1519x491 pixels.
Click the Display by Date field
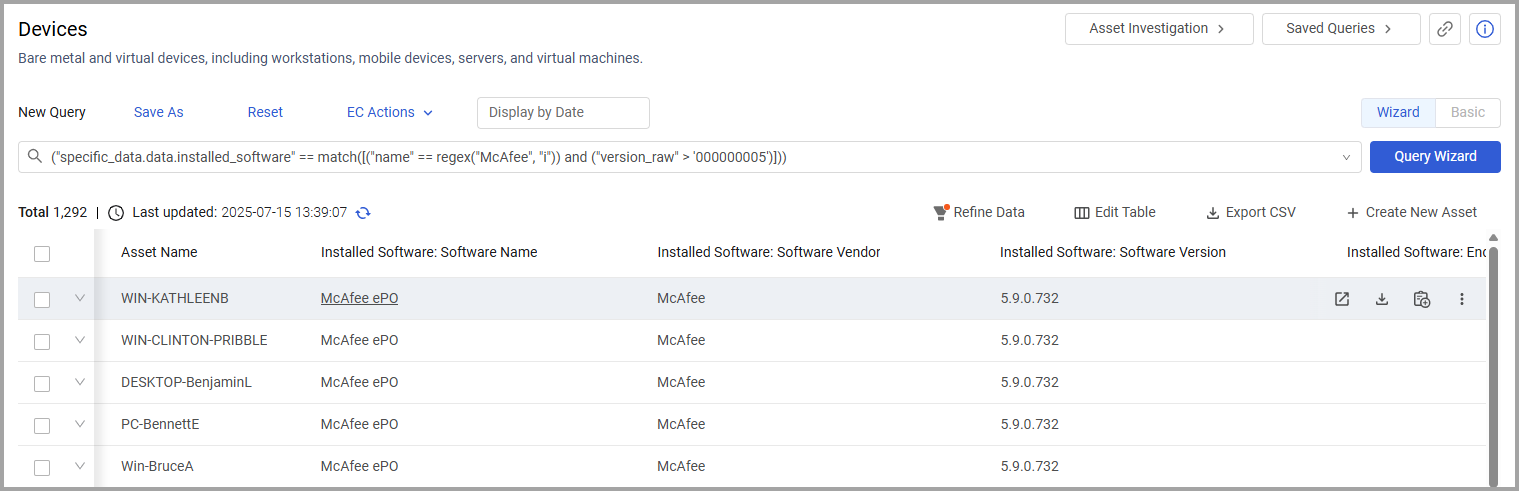tap(563, 112)
